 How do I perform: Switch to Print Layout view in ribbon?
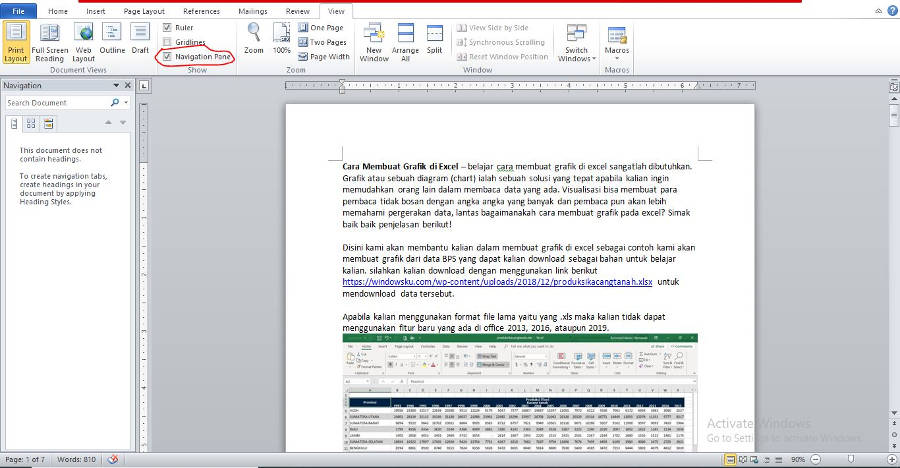click(15, 42)
